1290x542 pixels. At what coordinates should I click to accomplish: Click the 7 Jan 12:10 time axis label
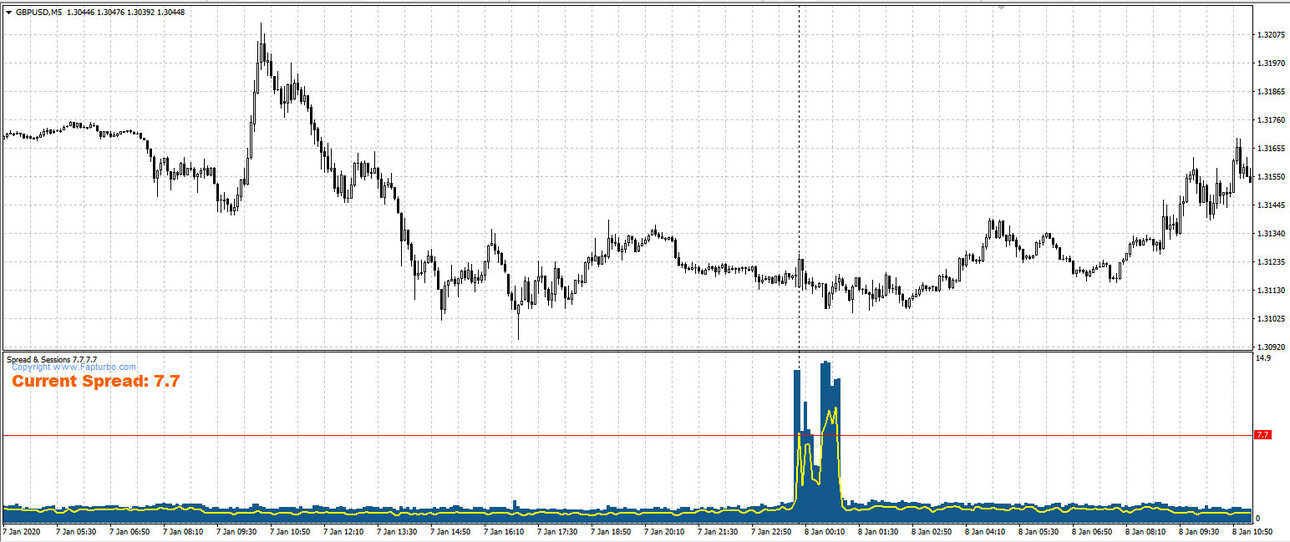coord(343,533)
